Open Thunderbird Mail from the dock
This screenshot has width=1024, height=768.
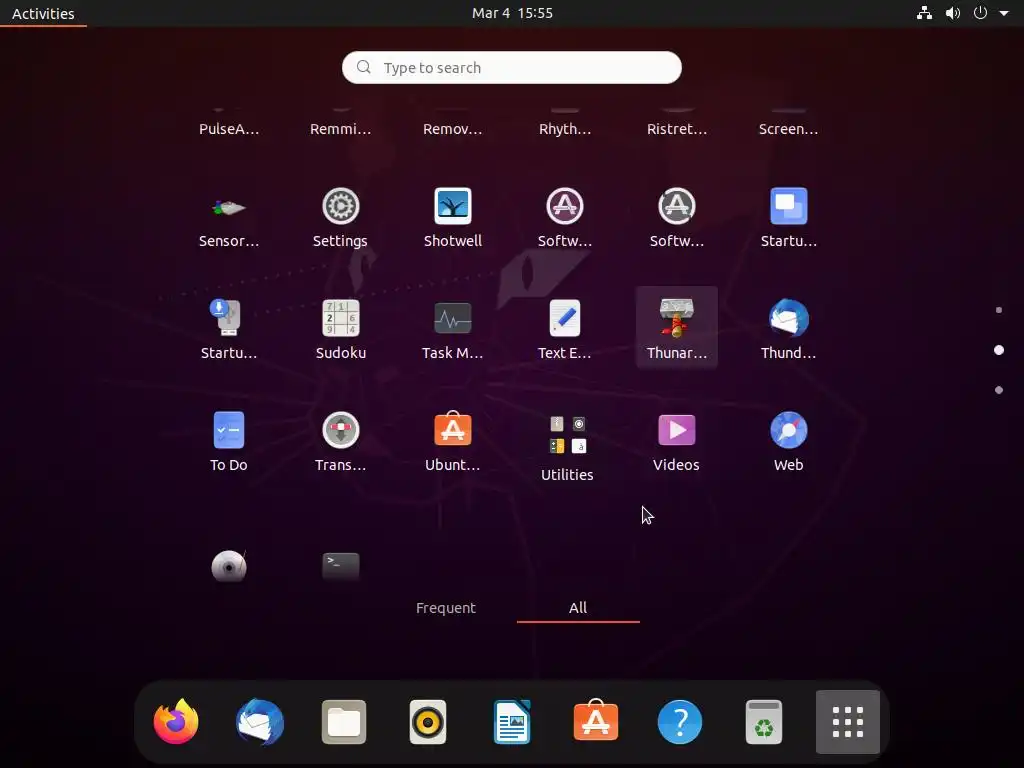pos(260,722)
